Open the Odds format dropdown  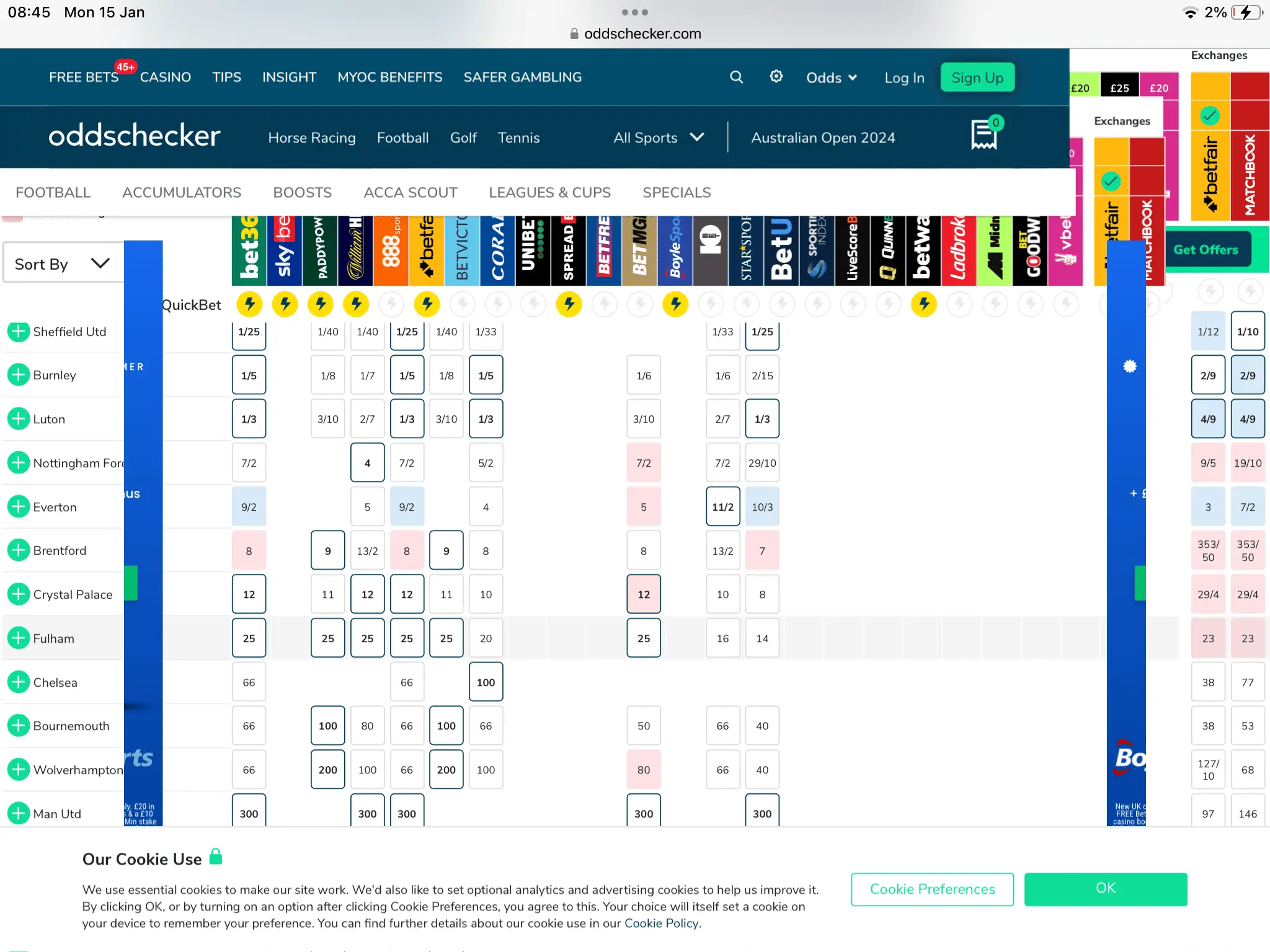coord(831,77)
